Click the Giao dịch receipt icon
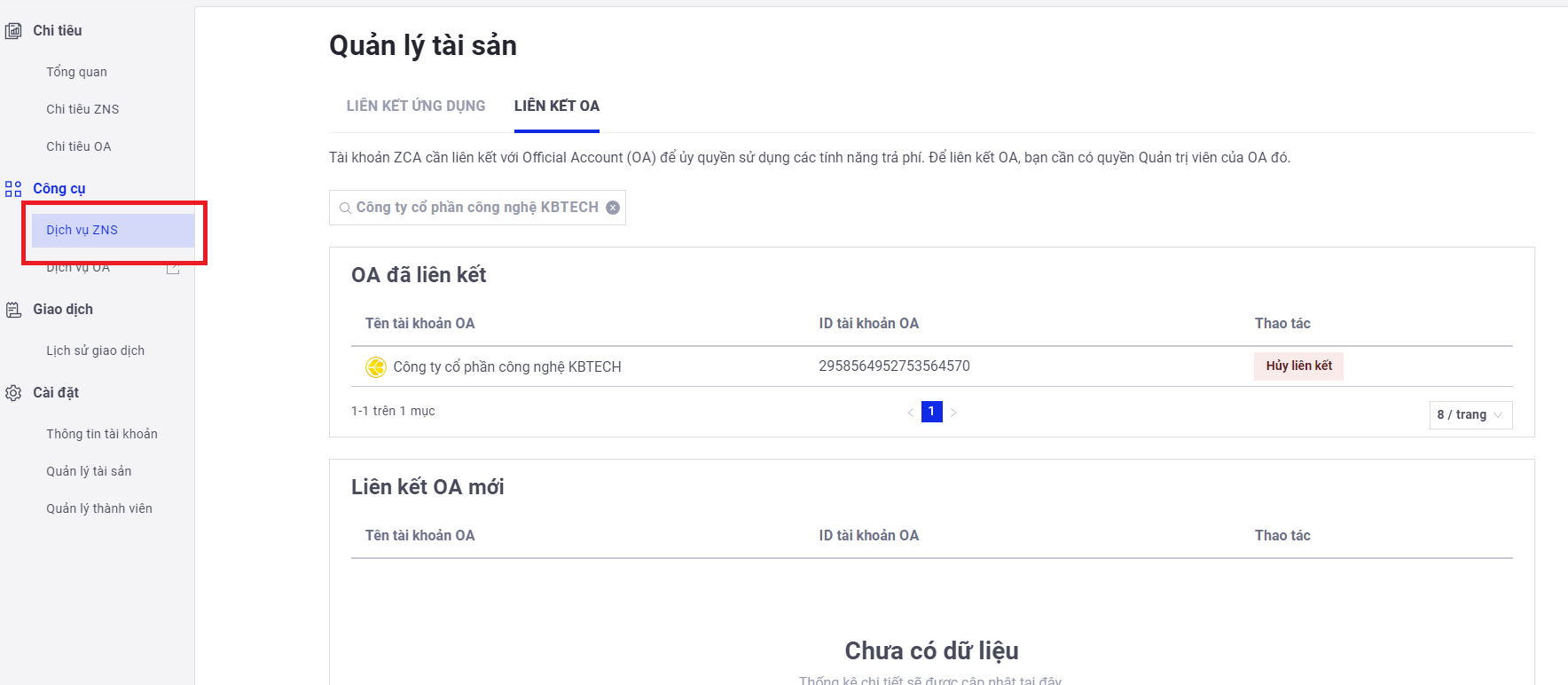The width and height of the screenshot is (1568, 685). click(x=13, y=310)
